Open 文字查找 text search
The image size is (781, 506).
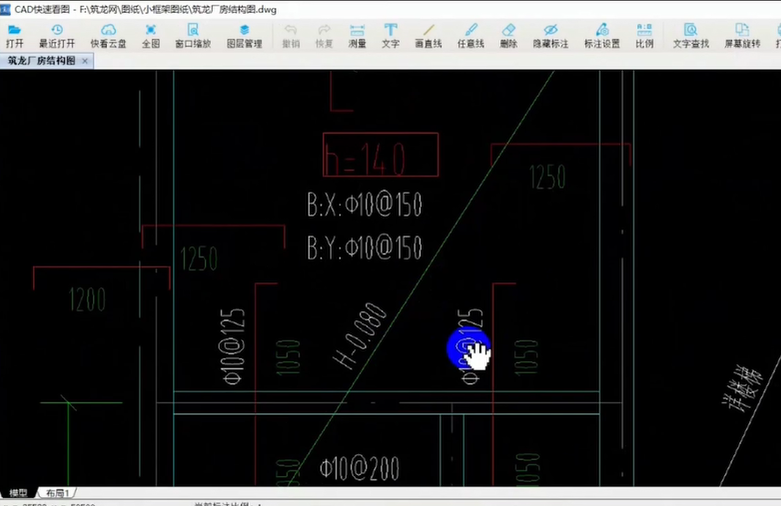690,35
